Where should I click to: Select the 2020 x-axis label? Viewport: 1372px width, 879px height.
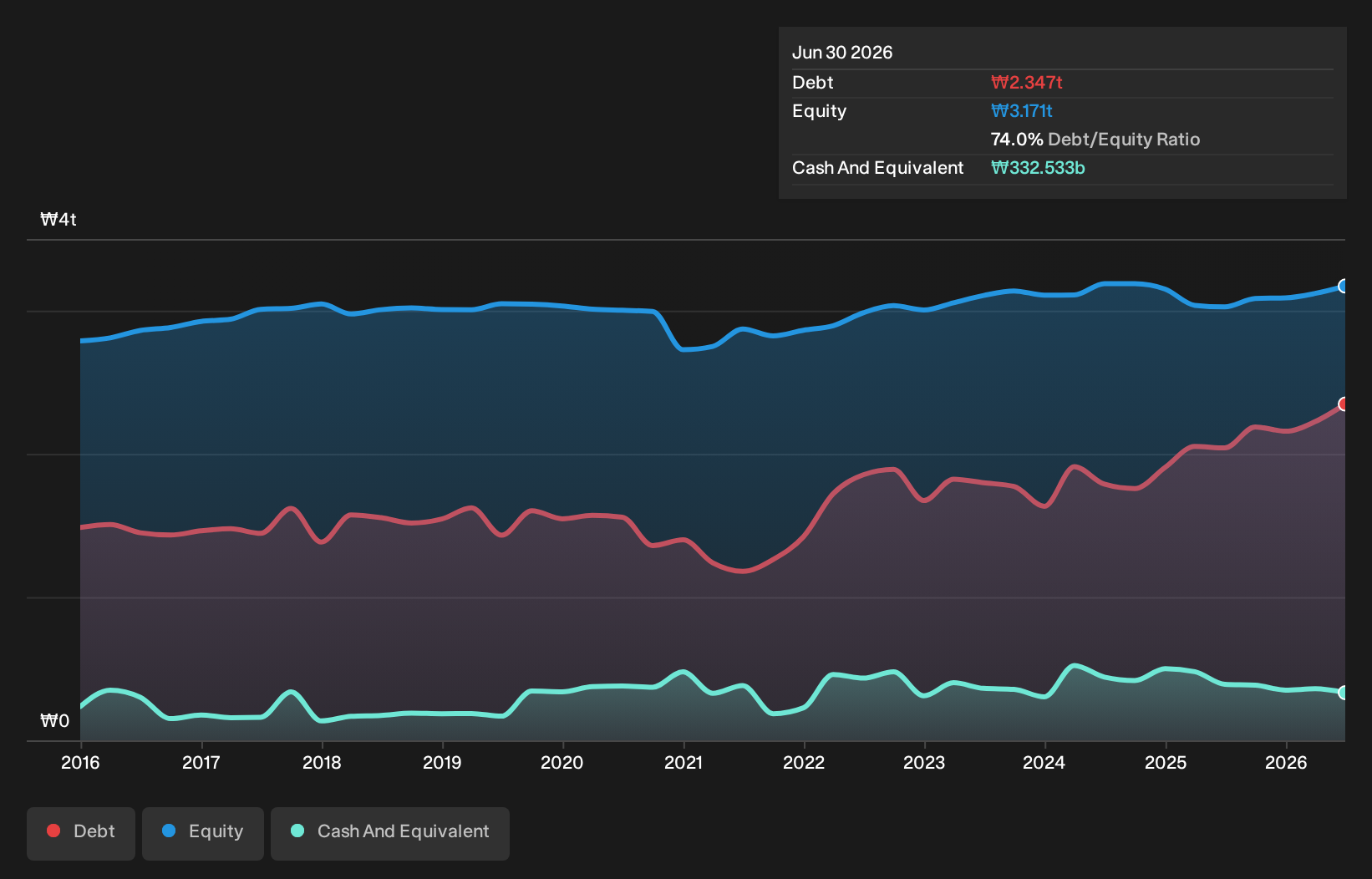click(562, 763)
